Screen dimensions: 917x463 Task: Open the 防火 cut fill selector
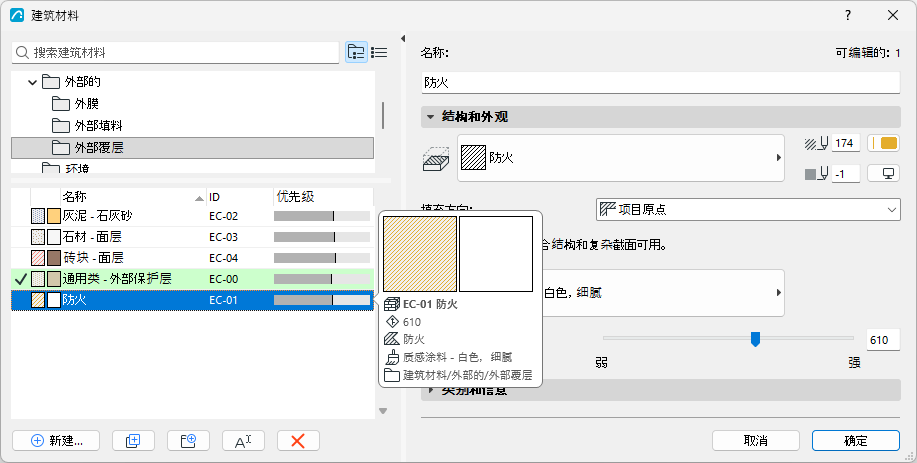point(620,158)
